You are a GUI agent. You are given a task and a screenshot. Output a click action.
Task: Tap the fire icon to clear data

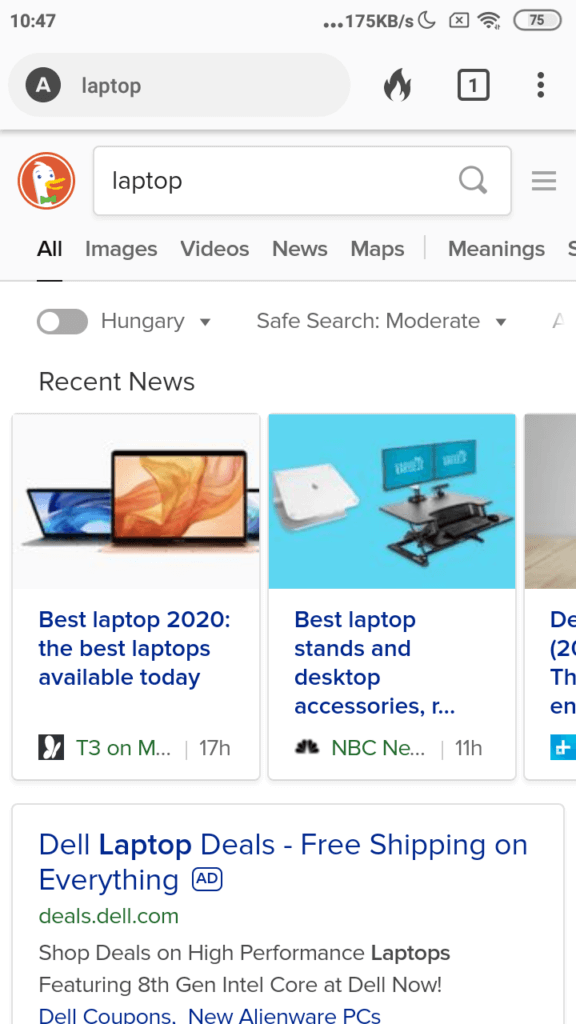click(x=398, y=86)
